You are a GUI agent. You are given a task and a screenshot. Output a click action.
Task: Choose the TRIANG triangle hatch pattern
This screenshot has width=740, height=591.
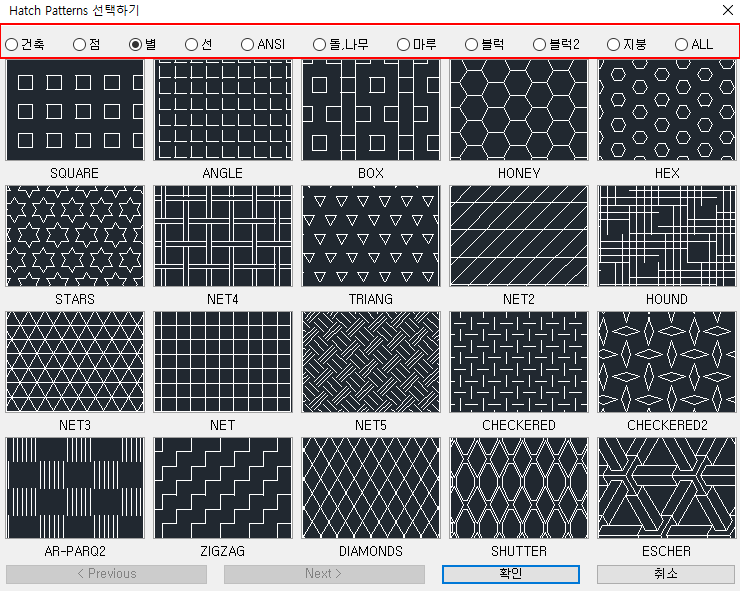371,236
